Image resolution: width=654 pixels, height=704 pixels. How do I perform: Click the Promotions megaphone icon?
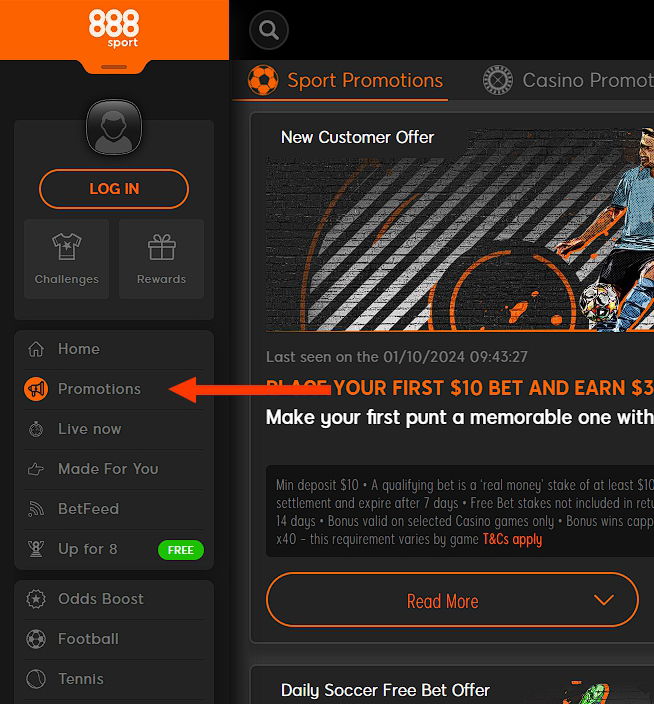(x=36, y=389)
